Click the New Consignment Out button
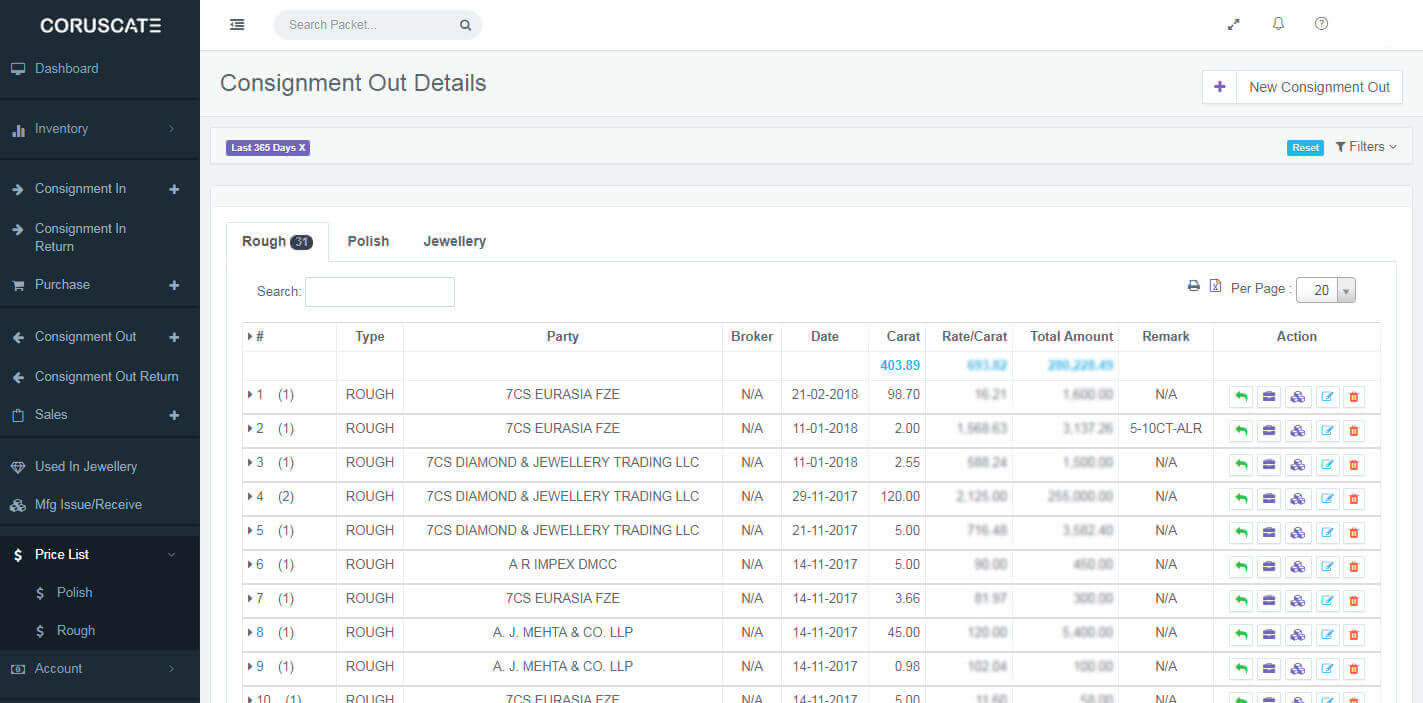Viewport: 1423px width, 703px height. [x=1301, y=87]
